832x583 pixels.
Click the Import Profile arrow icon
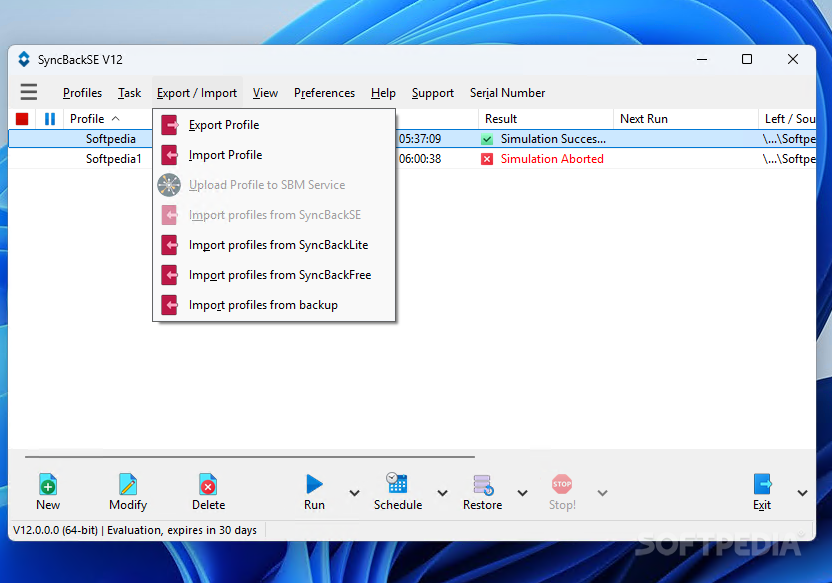click(x=169, y=155)
